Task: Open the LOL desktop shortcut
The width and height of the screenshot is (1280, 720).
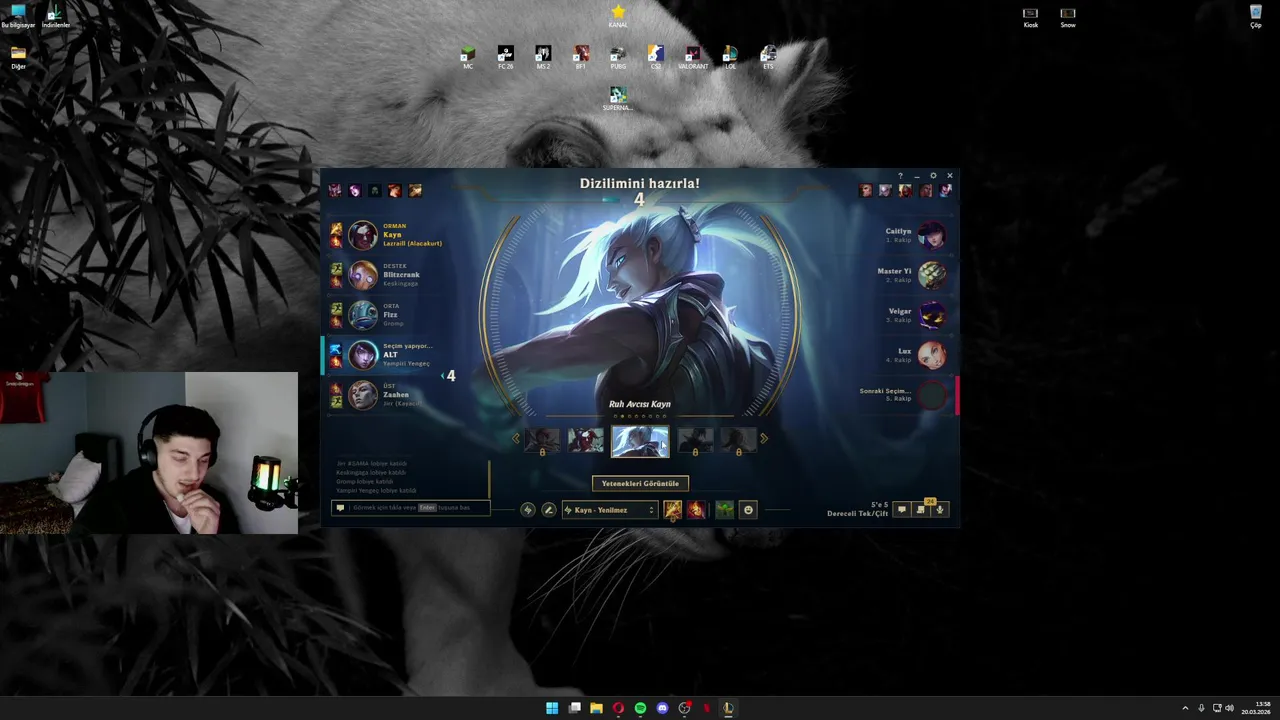Action: (x=730, y=57)
